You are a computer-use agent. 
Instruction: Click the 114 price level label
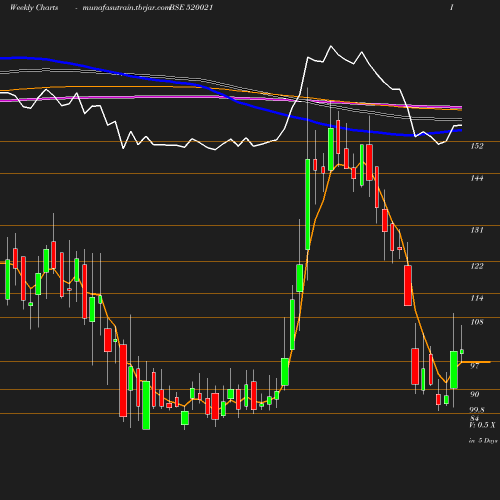click(477, 298)
